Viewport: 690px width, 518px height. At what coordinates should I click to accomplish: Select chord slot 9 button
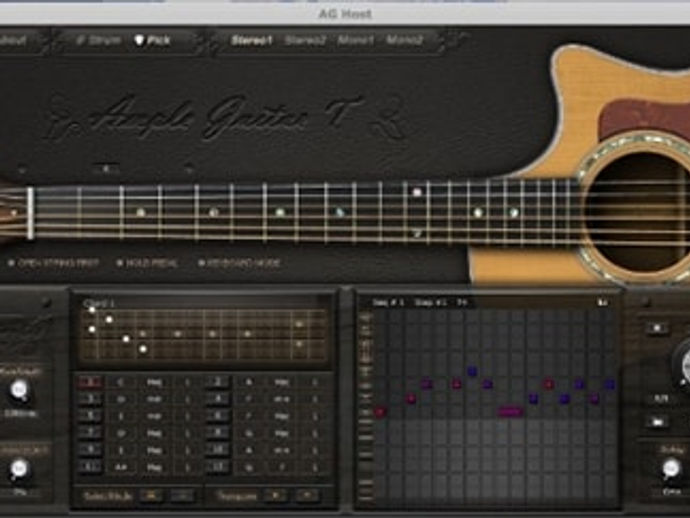pos(90,450)
